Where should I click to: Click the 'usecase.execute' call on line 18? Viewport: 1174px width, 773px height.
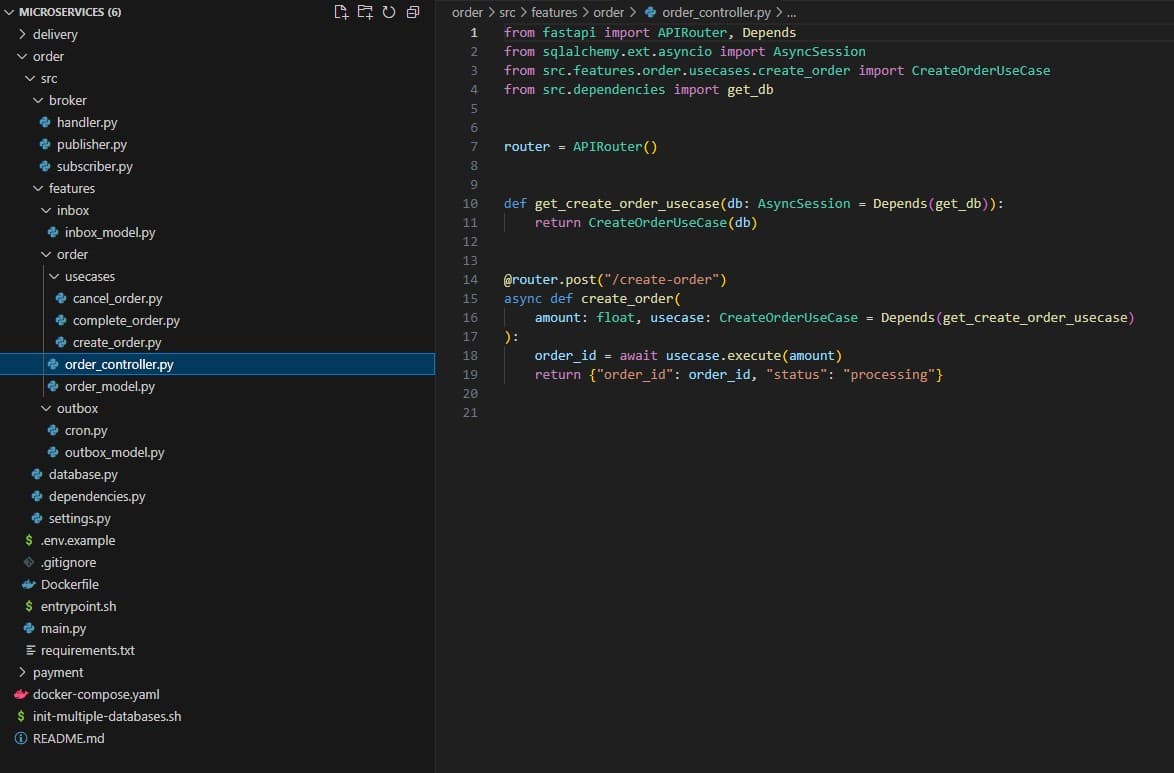click(723, 356)
